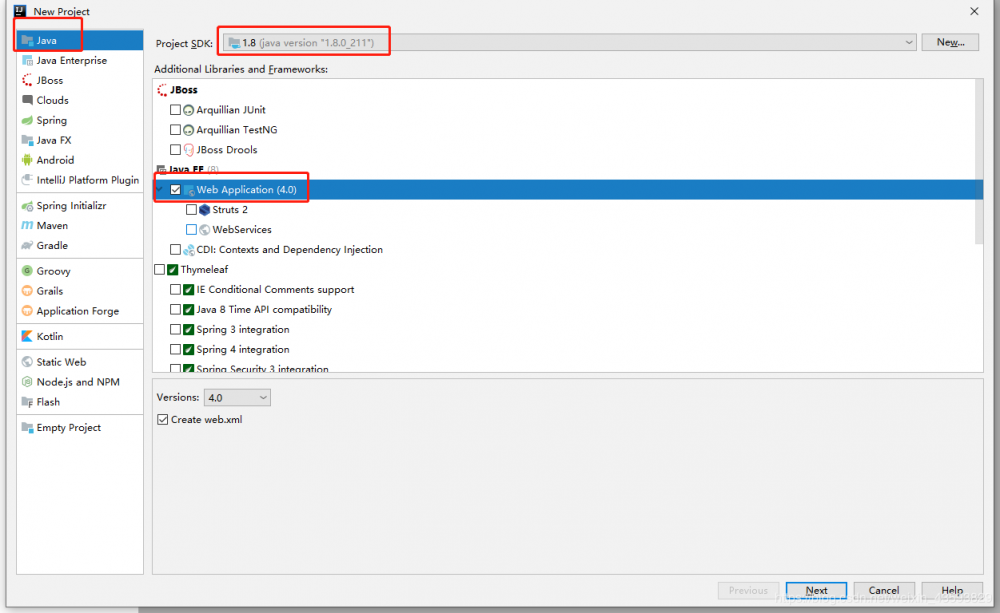
Task: Click the Struts 2 icon
Action: click(205, 210)
